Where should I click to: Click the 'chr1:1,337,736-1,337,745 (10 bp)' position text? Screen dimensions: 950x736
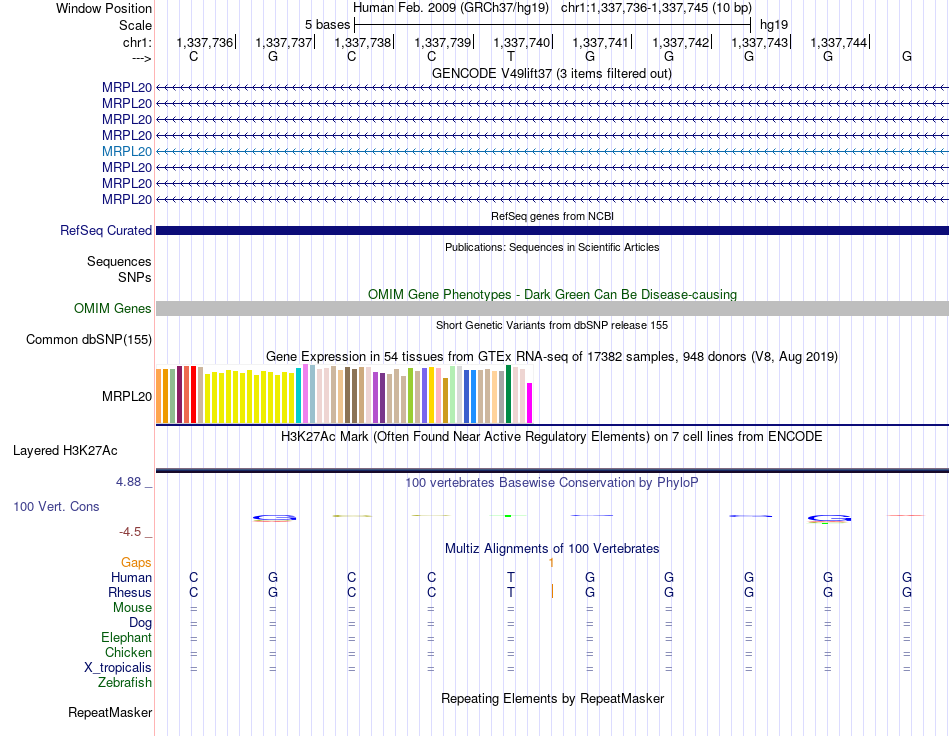coord(656,8)
